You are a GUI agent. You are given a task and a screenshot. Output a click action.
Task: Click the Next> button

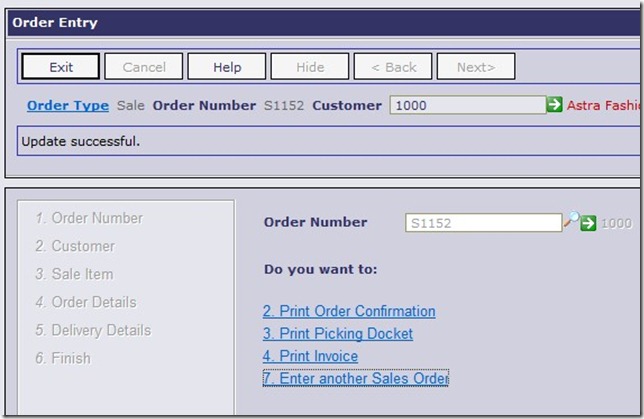click(x=476, y=67)
